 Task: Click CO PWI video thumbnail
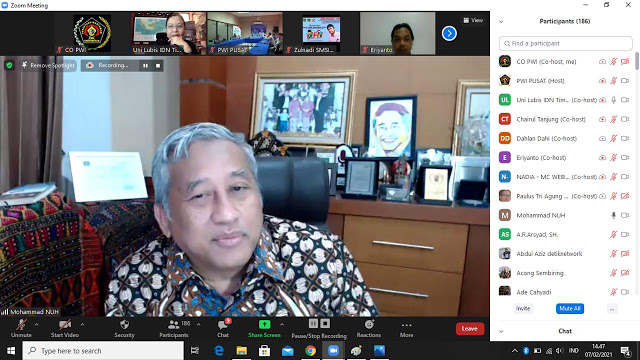pos(92,33)
